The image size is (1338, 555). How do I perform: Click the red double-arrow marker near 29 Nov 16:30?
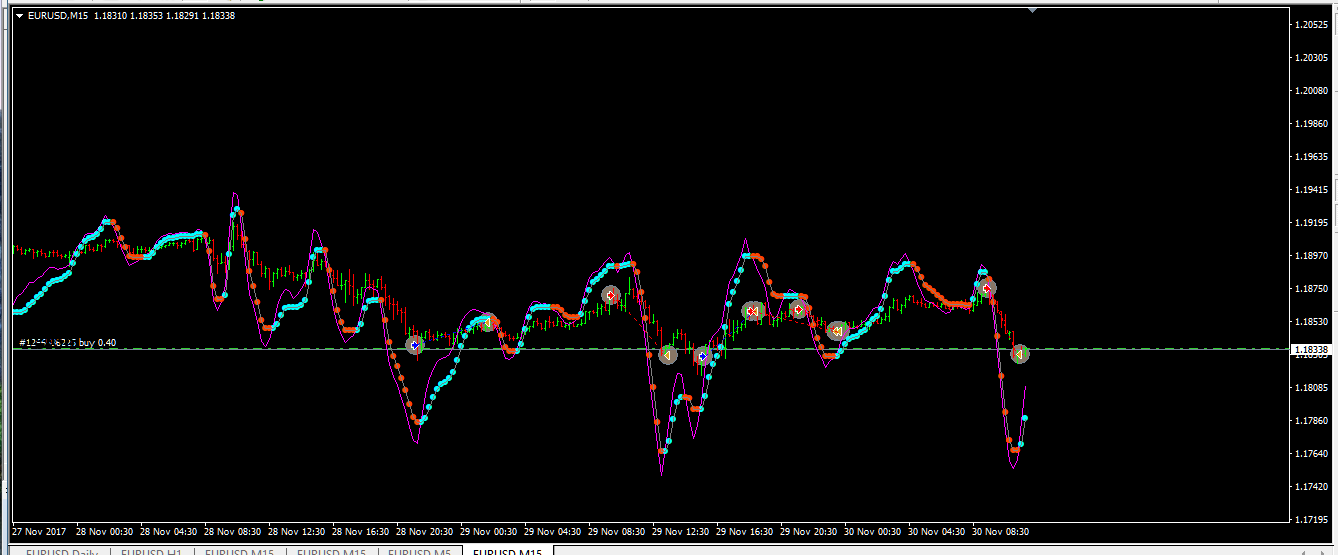753,311
